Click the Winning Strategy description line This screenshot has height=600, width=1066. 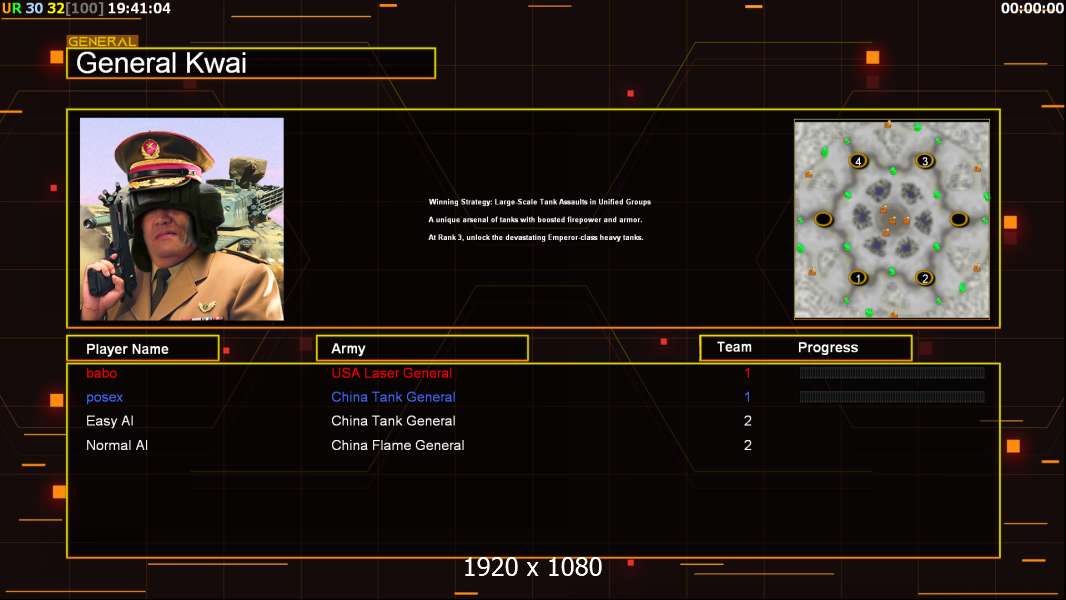pyautogui.click(x=539, y=202)
